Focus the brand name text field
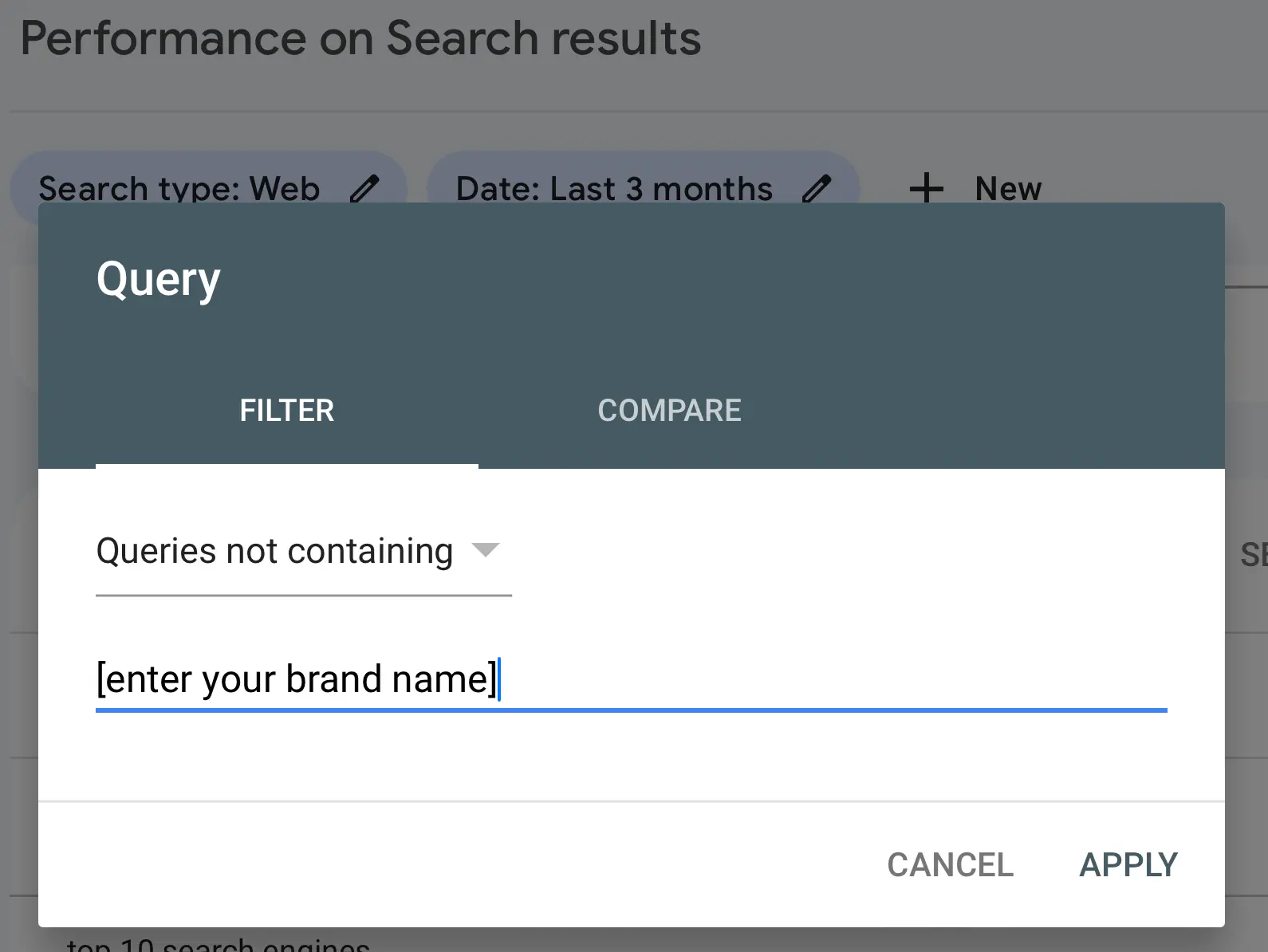1268x952 pixels. pyautogui.click(x=630, y=679)
